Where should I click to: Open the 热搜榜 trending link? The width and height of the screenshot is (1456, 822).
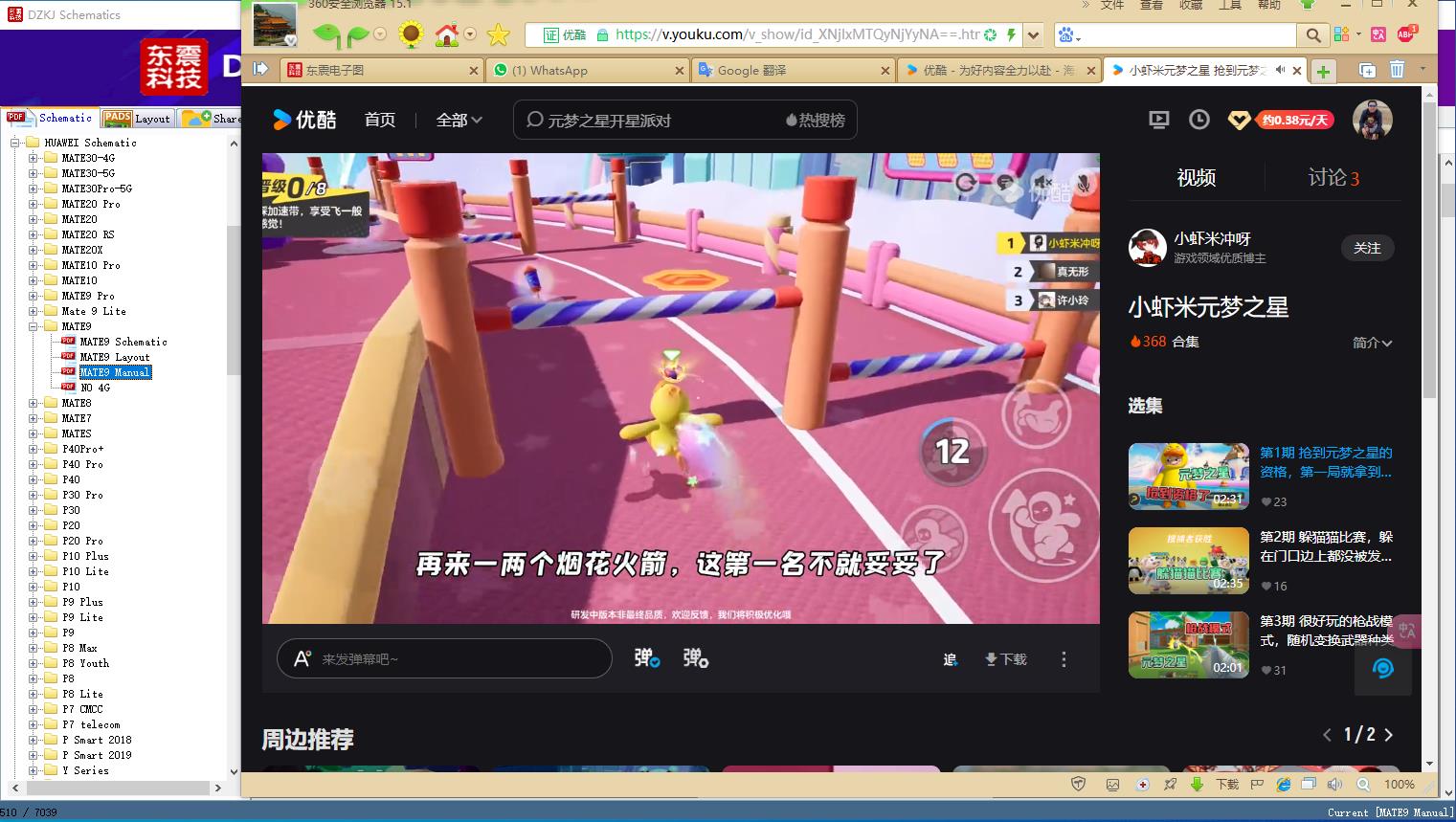(816, 120)
